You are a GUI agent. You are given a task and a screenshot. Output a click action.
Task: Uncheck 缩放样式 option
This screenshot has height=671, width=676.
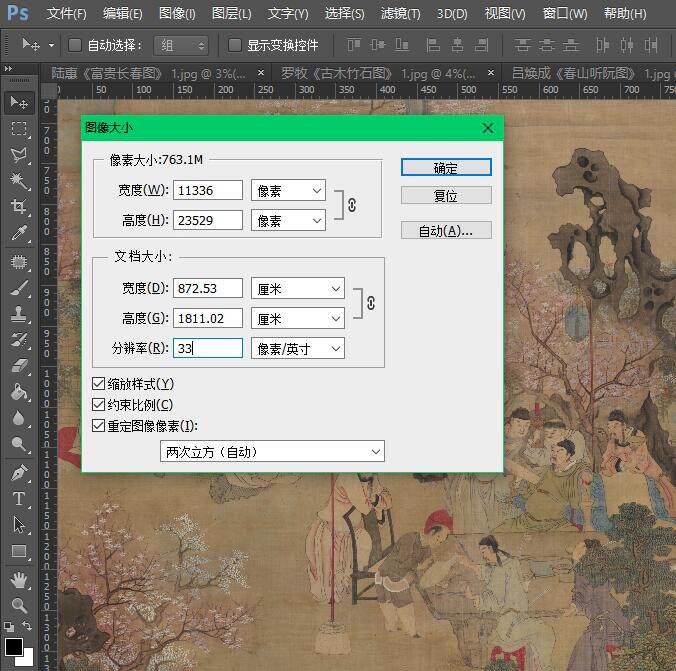(98, 383)
